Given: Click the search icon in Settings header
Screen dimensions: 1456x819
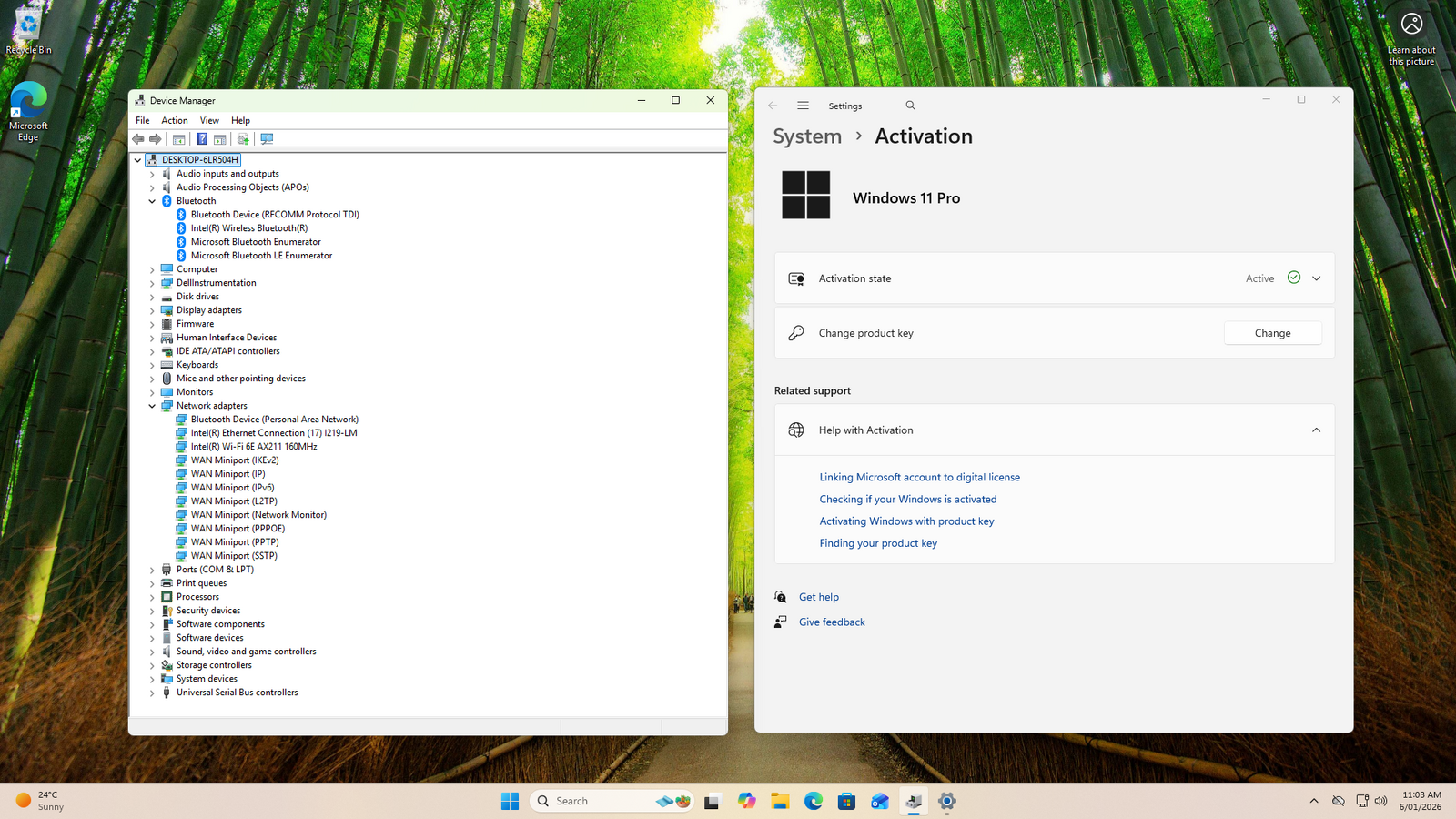Looking at the screenshot, I should click(x=910, y=106).
